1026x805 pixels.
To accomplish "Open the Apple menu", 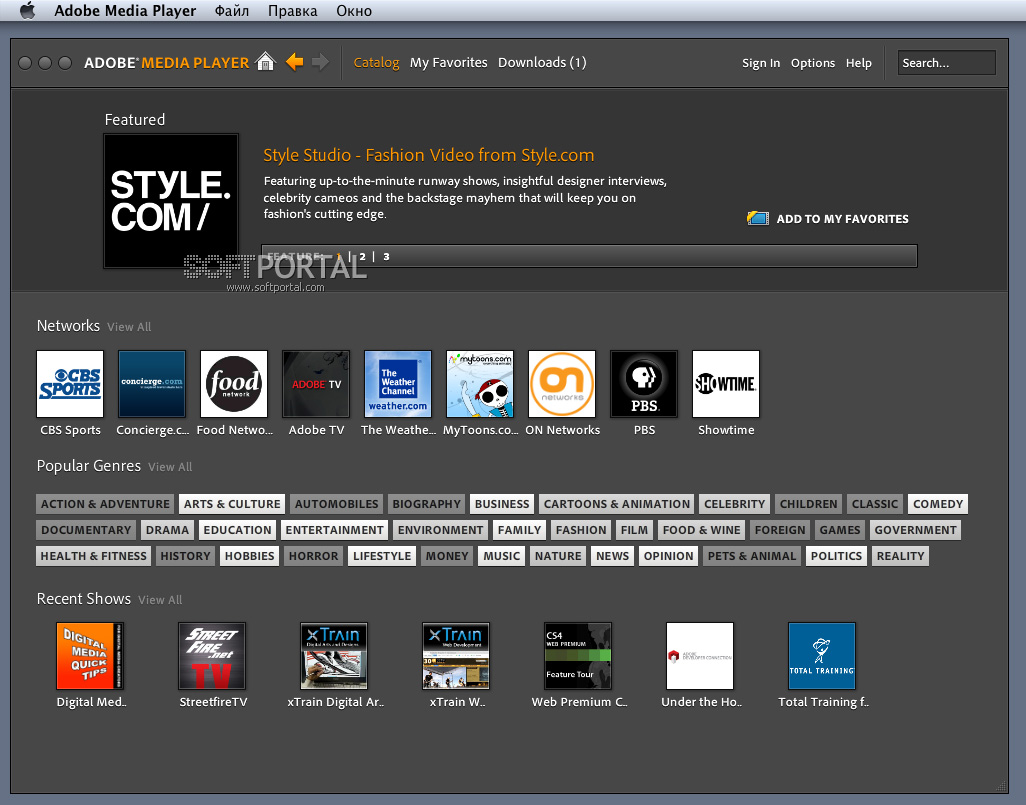I will point(27,10).
